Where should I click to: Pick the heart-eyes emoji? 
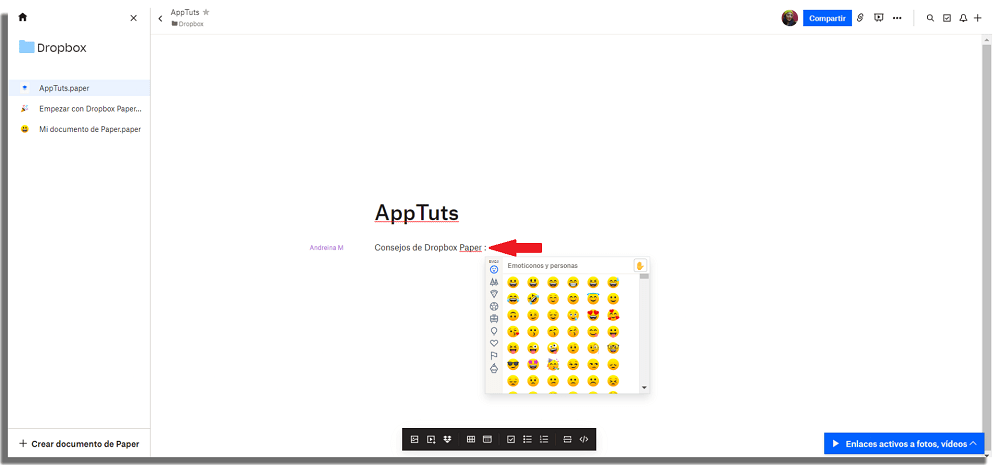pos(593,315)
